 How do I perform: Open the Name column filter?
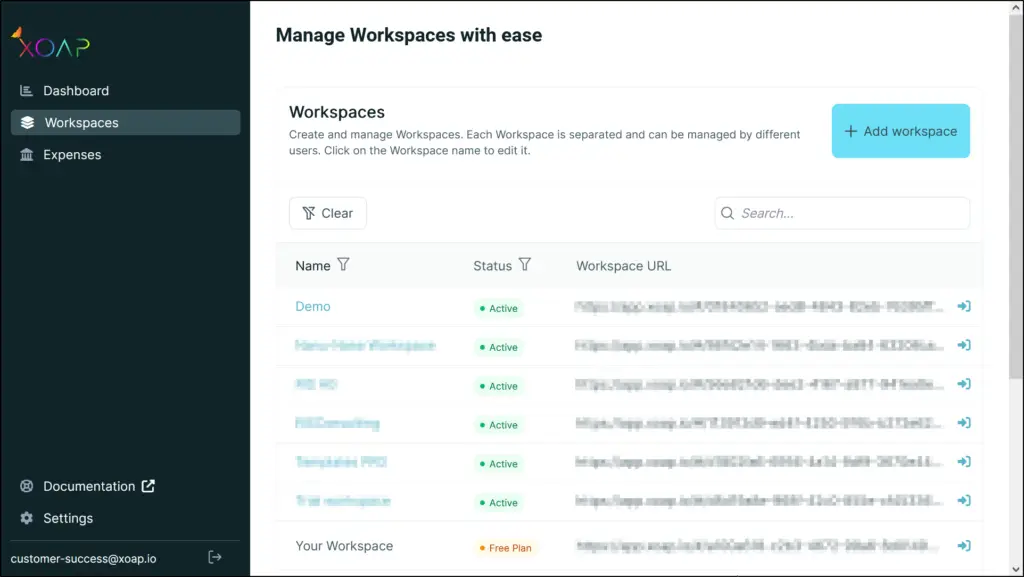(x=343, y=265)
